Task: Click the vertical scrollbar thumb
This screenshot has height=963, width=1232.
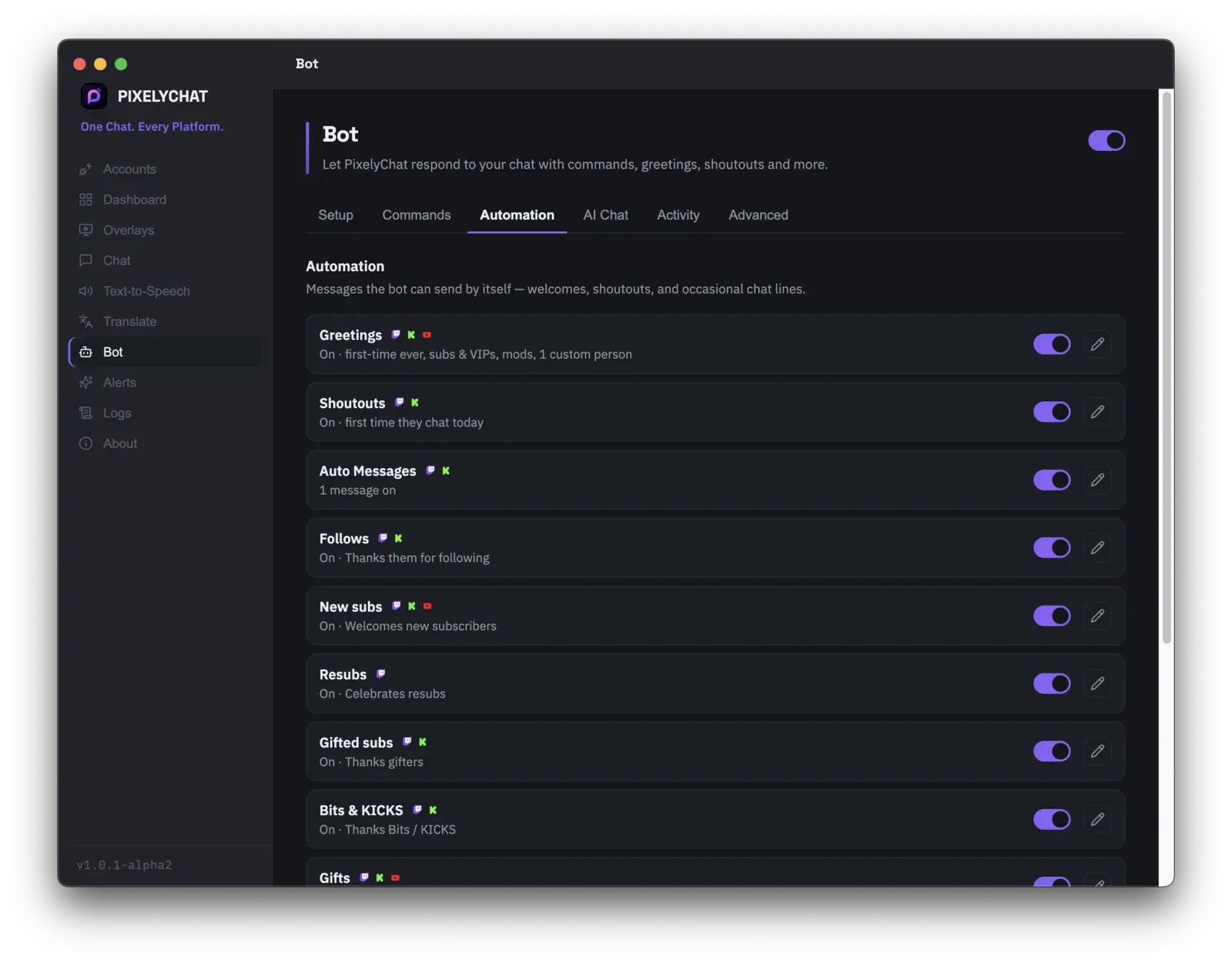Action: click(1167, 367)
